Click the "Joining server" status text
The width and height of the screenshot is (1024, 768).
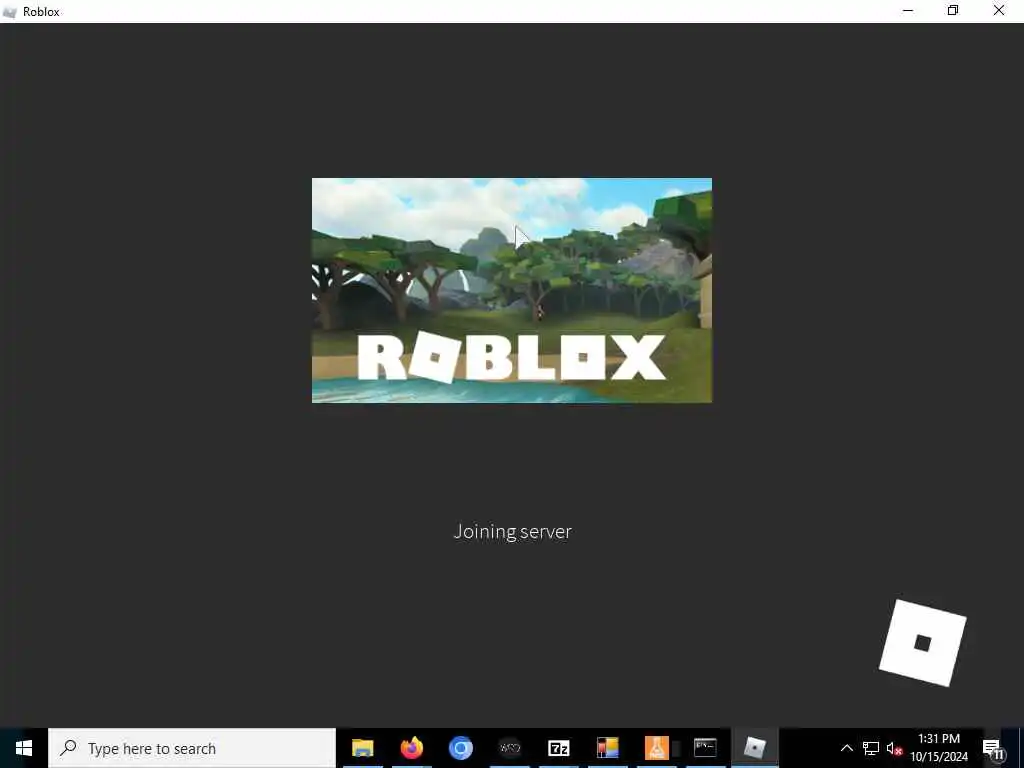pyautogui.click(x=513, y=532)
